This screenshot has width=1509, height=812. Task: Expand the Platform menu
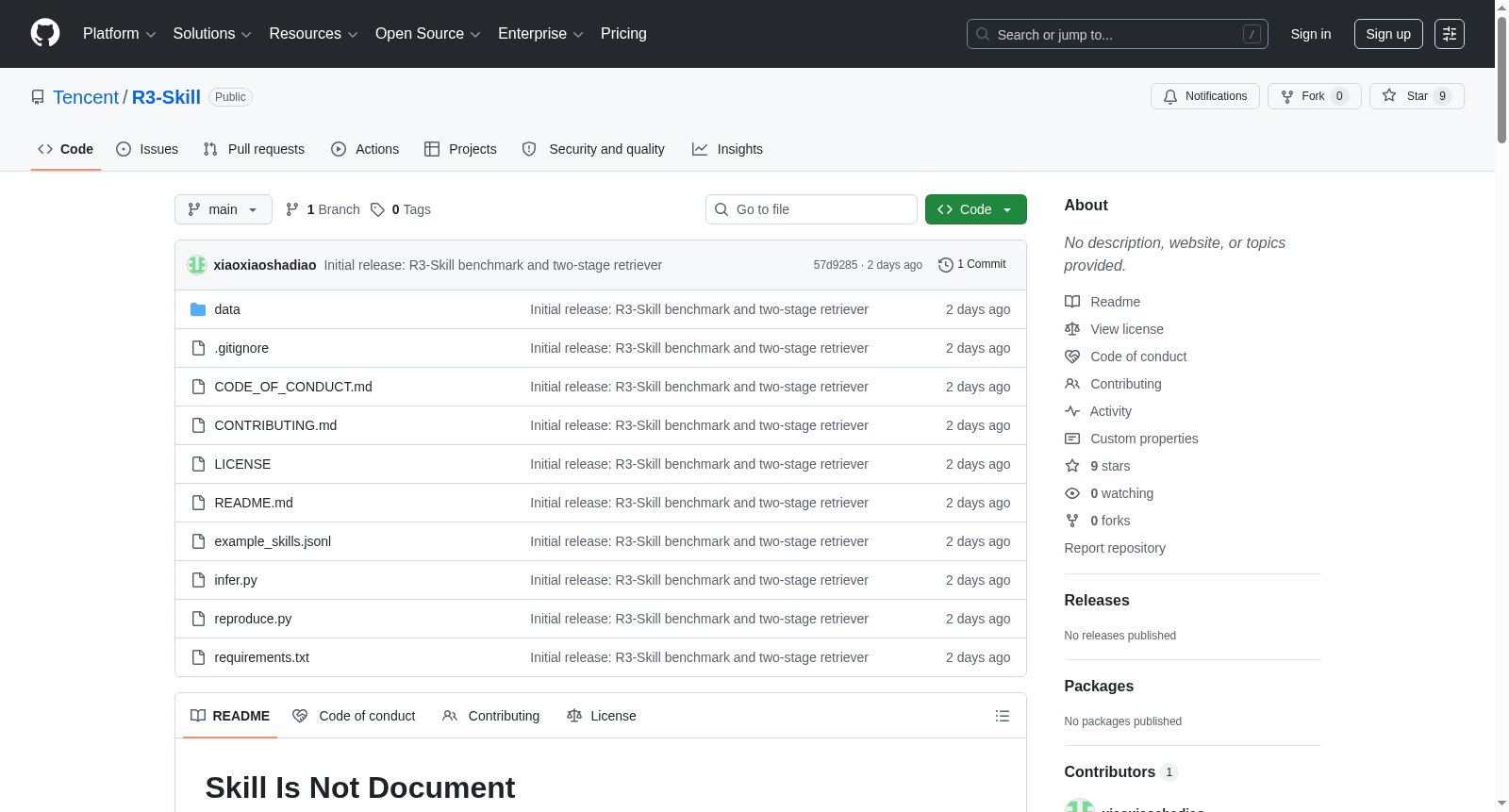click(x=120, y=34)
